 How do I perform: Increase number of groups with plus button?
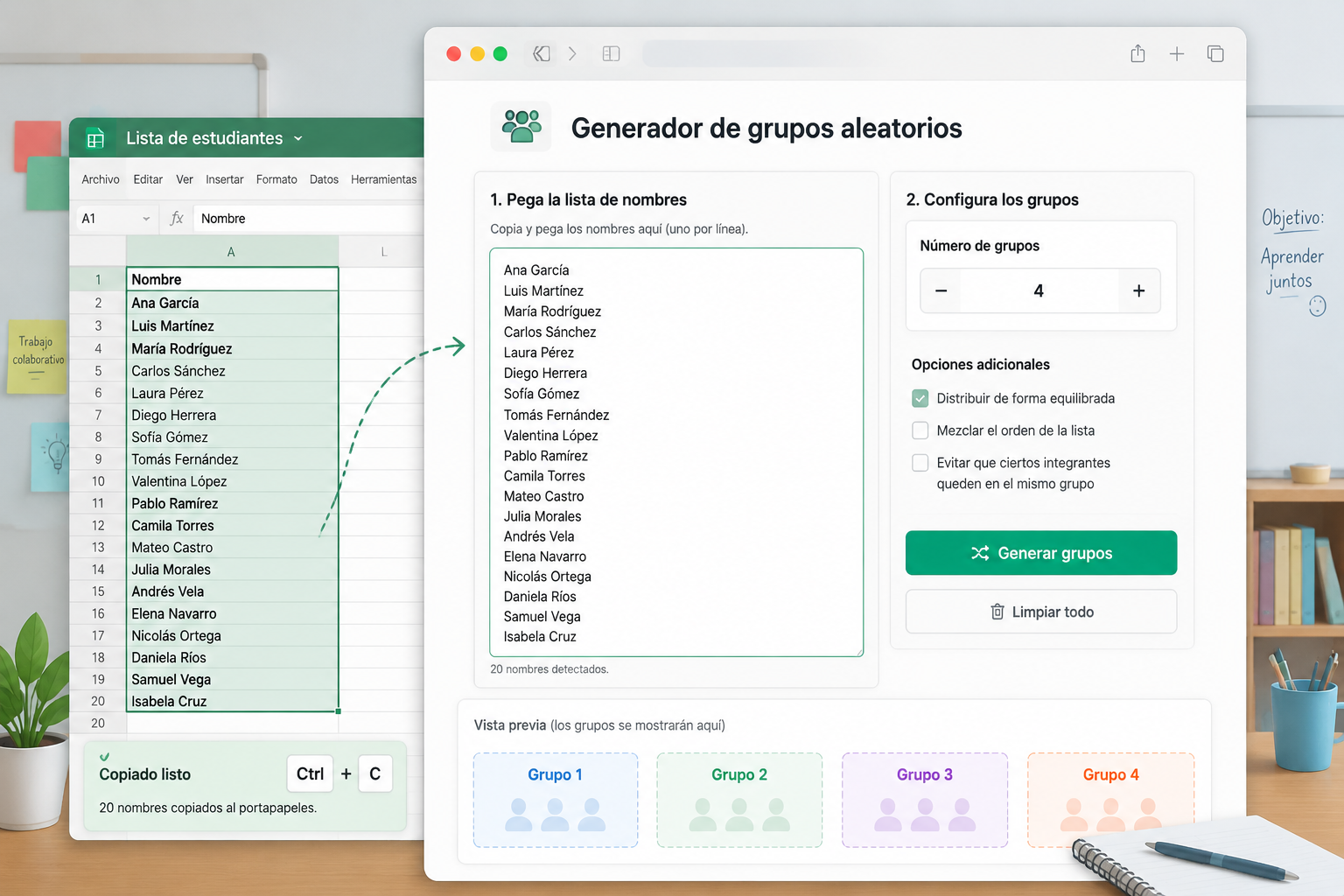[1138, 290]
